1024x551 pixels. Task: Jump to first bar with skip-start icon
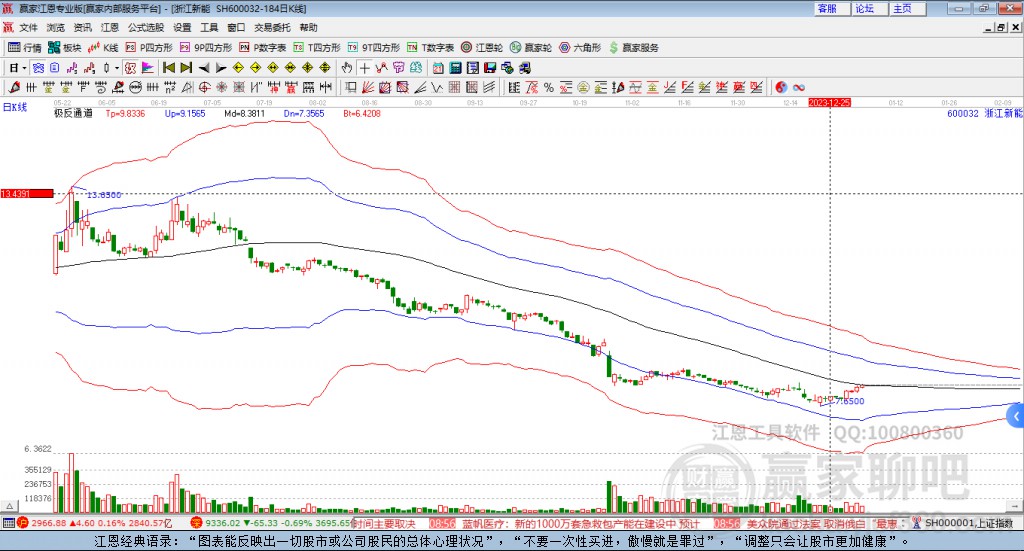168,68
